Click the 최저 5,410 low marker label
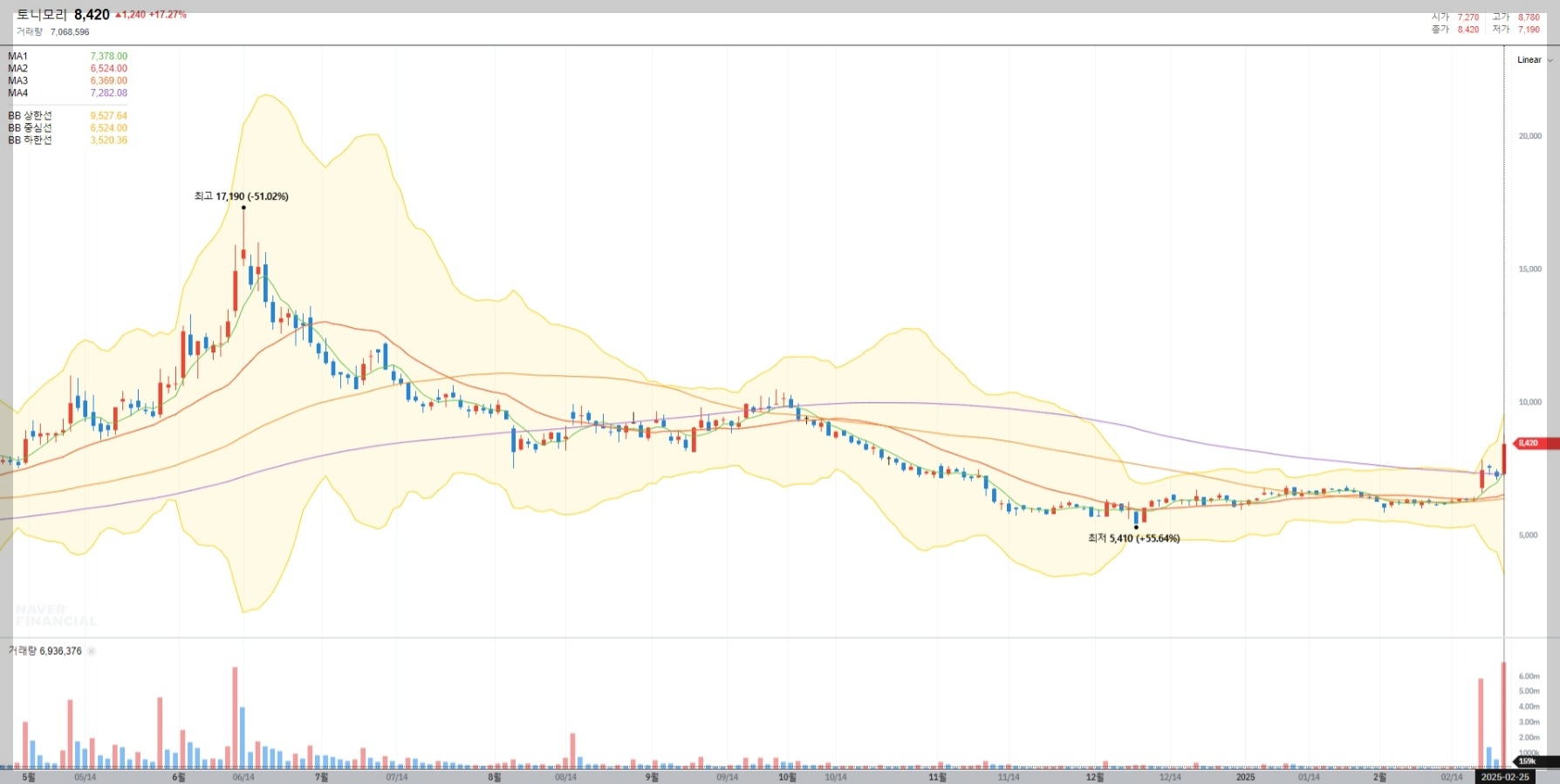 pyautogui.click(x=1133, y=538)
